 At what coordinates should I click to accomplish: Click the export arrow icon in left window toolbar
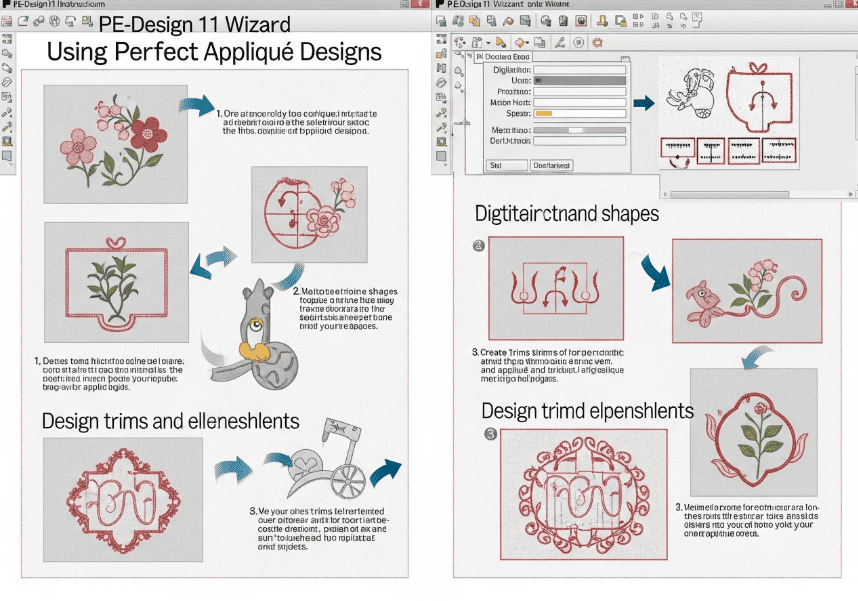pos(22,21)
